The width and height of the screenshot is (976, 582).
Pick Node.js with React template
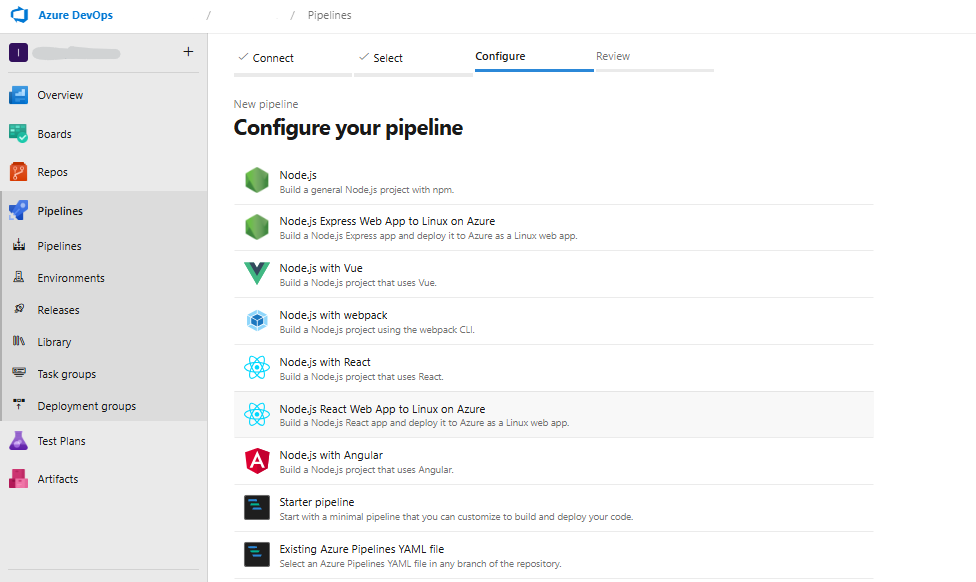[x=325, y=362]
